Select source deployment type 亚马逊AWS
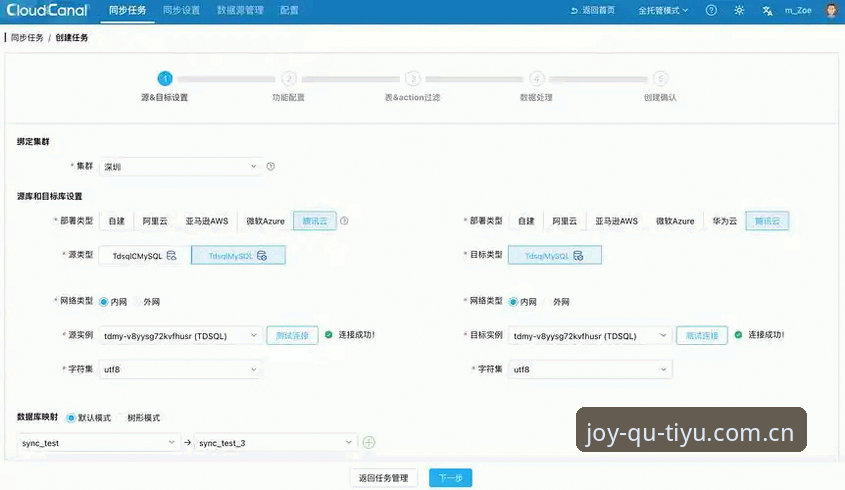Viewport: 845px width, 490px height. point(207,221)
